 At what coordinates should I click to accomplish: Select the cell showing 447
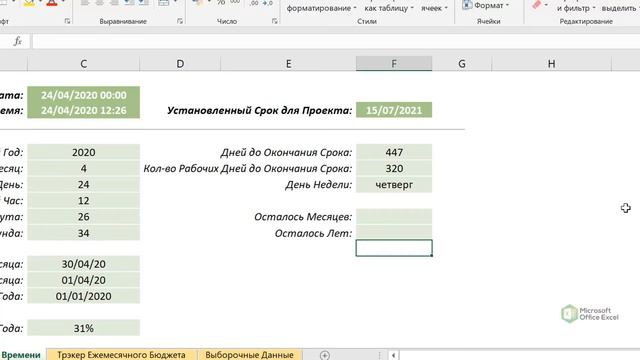coord(394,152)
